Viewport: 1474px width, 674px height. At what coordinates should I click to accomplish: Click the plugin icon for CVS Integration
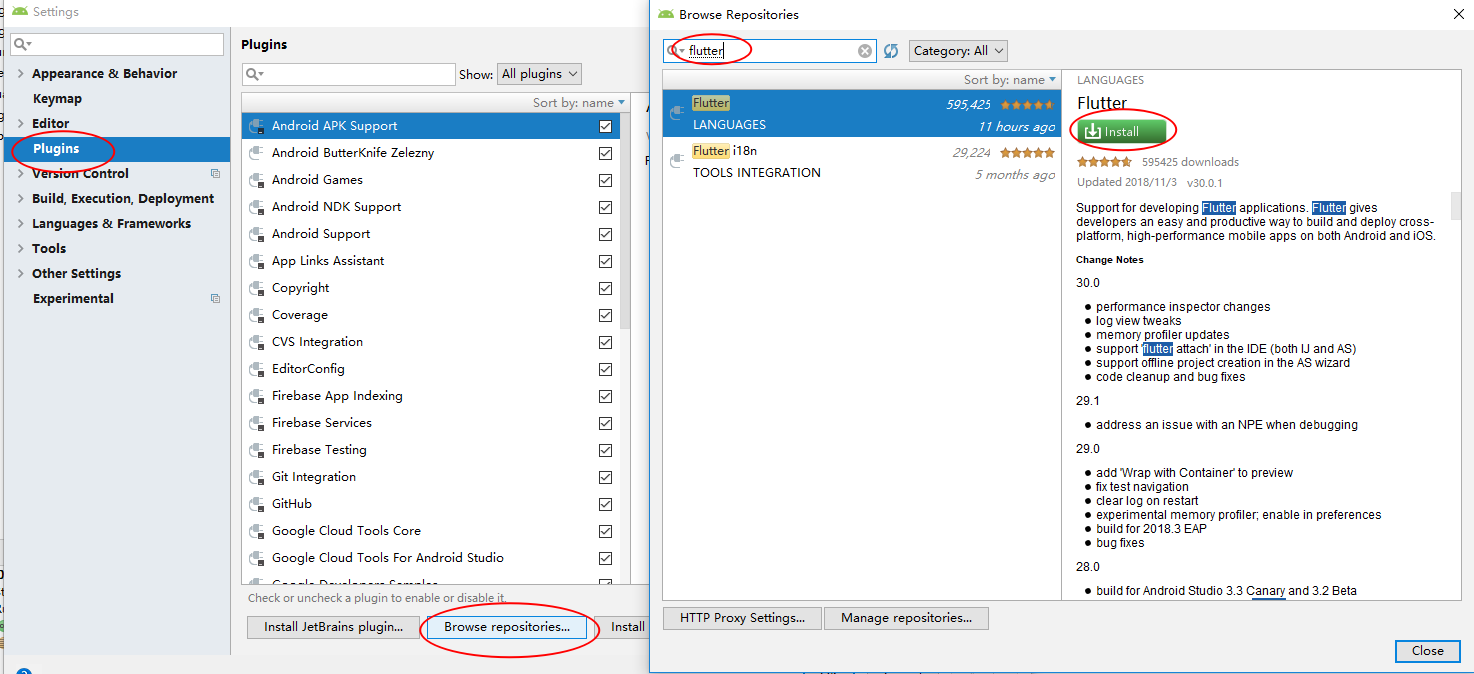257,342
